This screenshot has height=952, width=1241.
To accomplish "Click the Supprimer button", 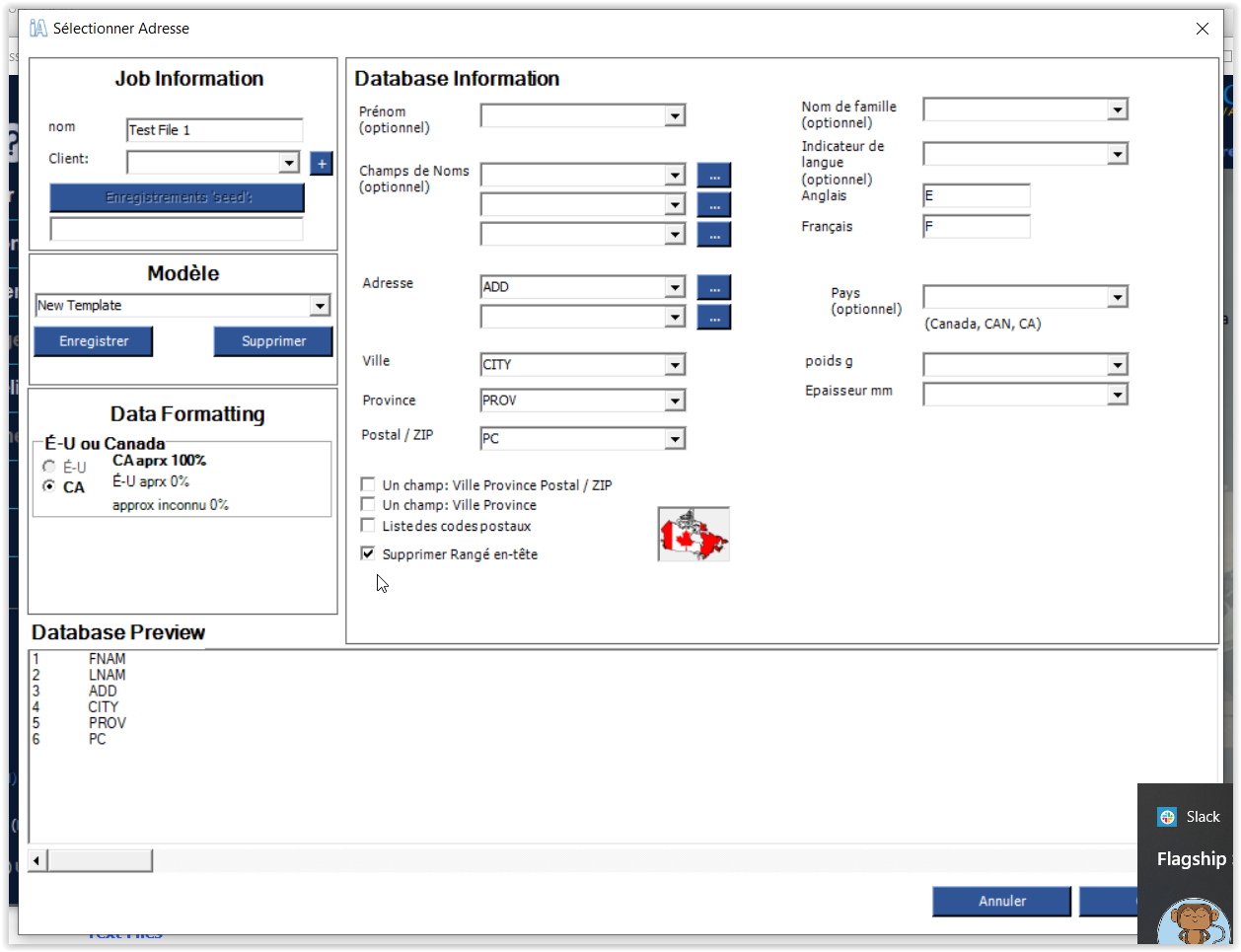I will pos(273,341).
